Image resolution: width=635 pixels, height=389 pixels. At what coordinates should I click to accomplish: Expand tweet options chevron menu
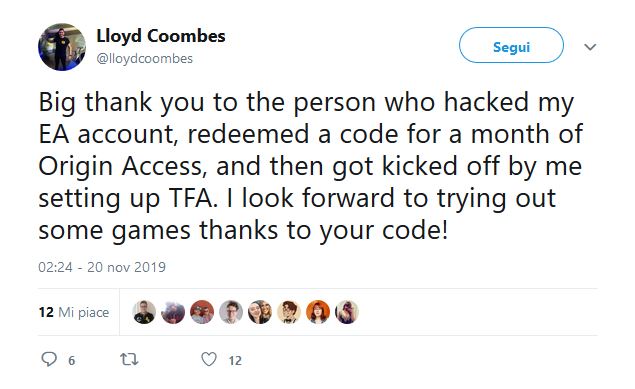tap(590, 47)
